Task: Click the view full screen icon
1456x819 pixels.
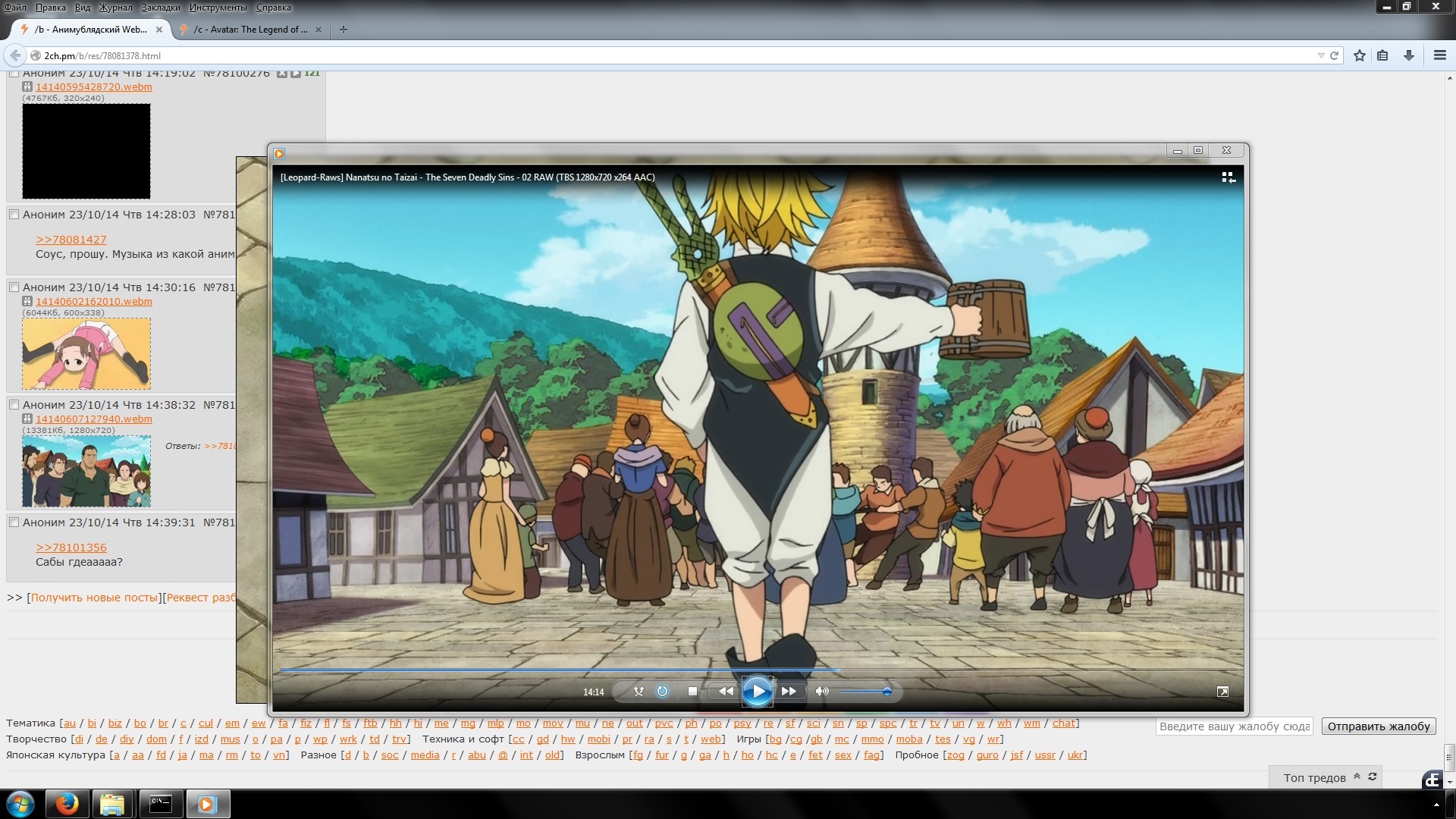Action: (1222, 692)
